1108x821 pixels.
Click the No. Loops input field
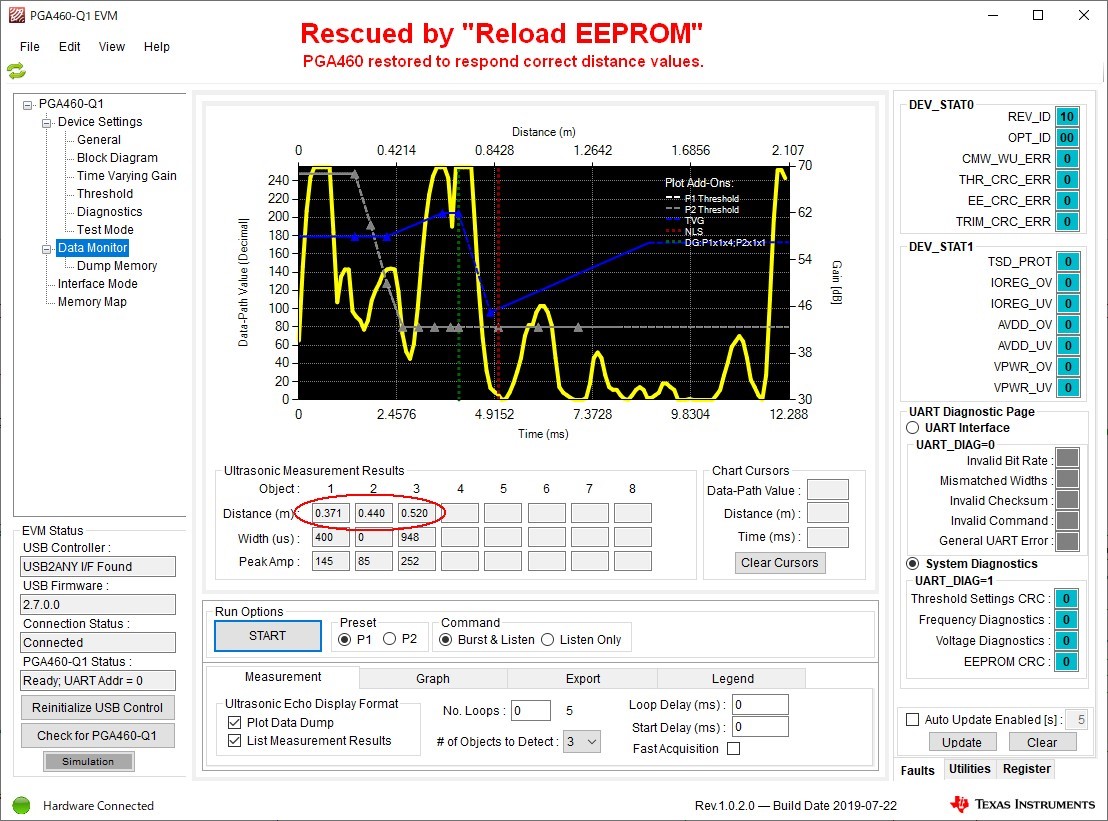point(531,711)
